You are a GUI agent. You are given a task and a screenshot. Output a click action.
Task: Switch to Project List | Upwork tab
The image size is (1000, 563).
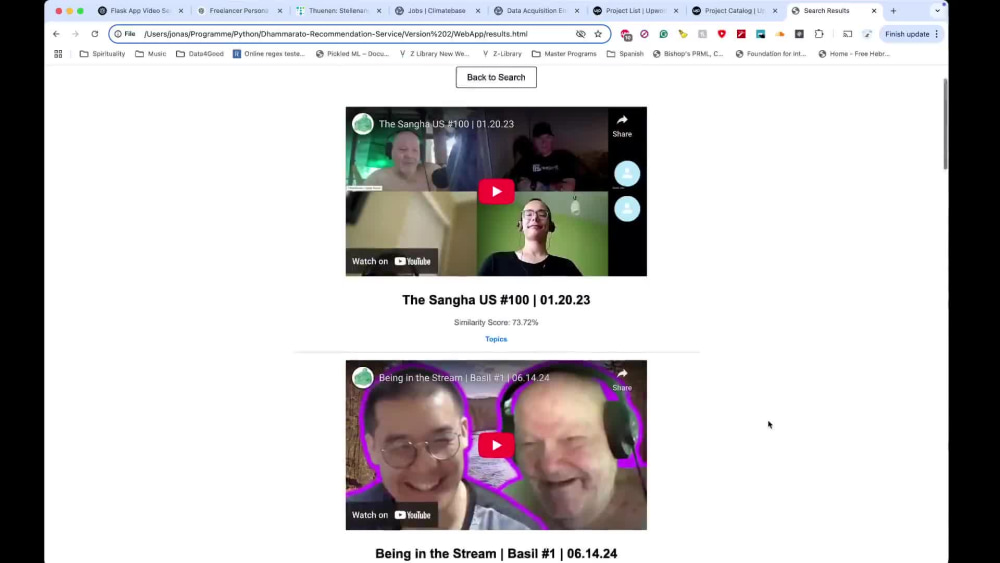point(635,11)
